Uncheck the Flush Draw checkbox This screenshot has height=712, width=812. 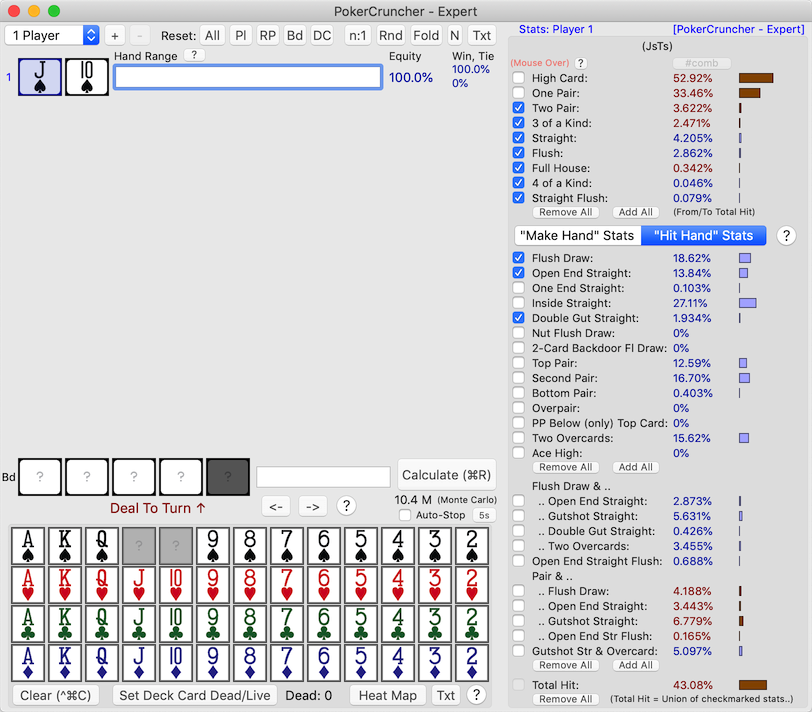[518, 258]
